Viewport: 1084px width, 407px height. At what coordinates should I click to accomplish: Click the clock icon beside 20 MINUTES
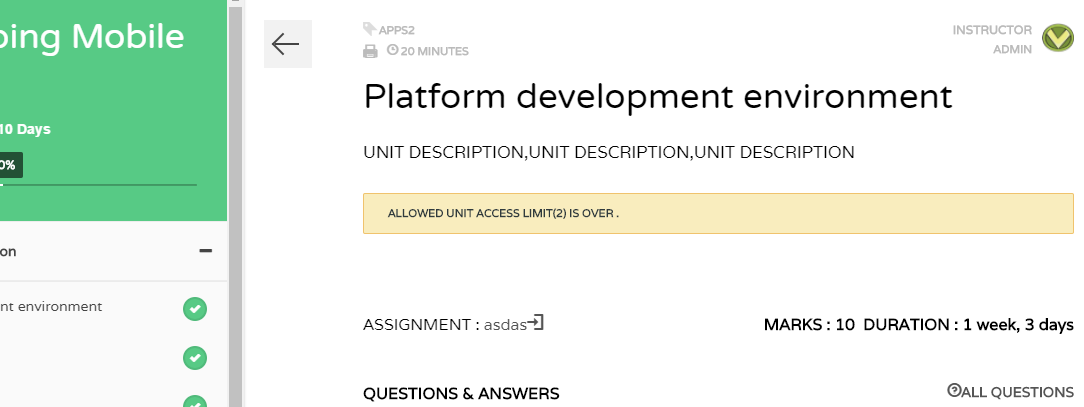(x=393, y=50)
